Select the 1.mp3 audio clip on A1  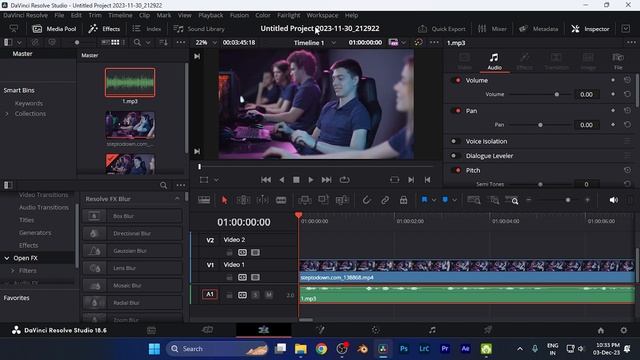click(x=467, y=294)
